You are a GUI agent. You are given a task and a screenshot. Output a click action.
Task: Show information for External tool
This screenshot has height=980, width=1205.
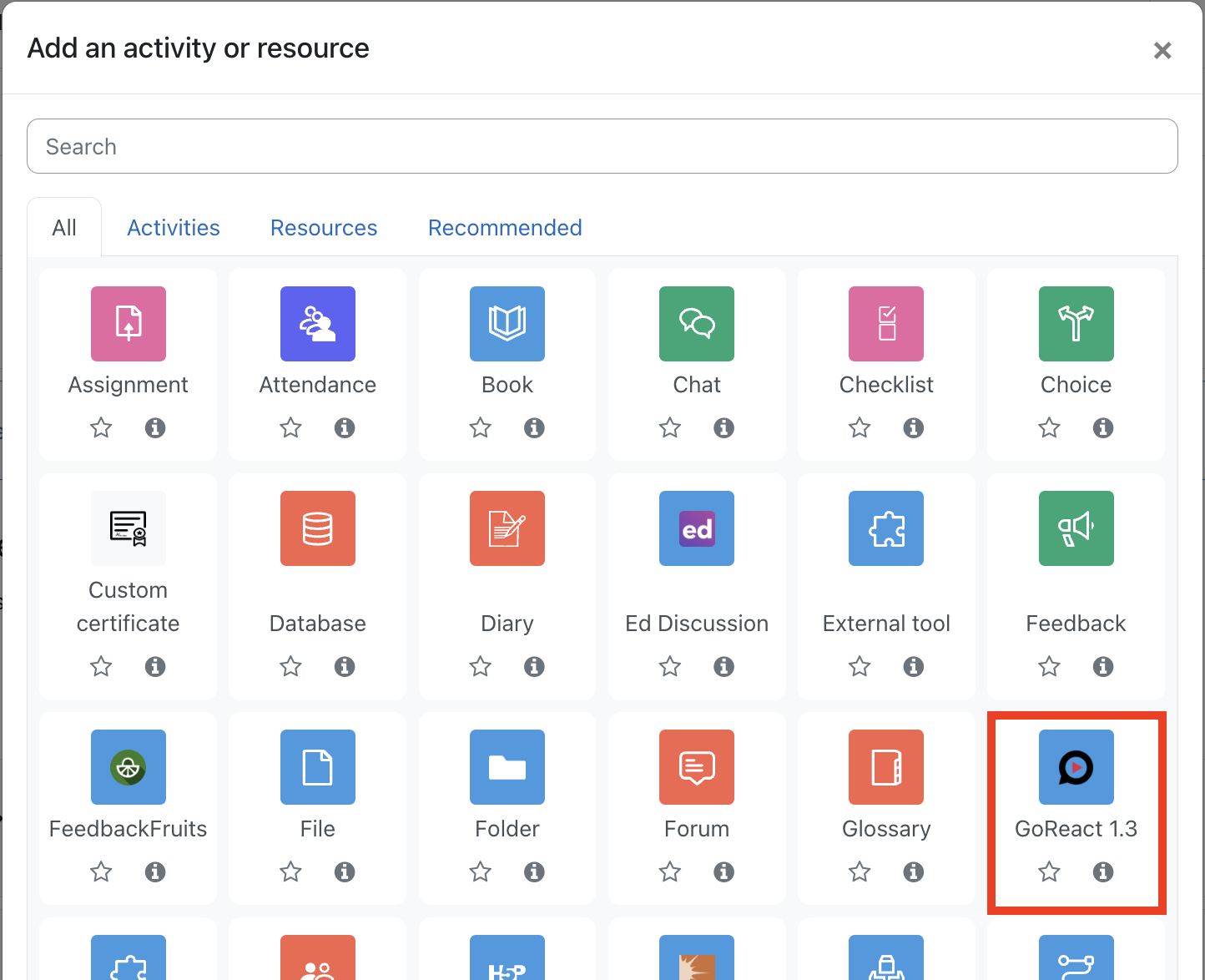[x=914, y=667]
